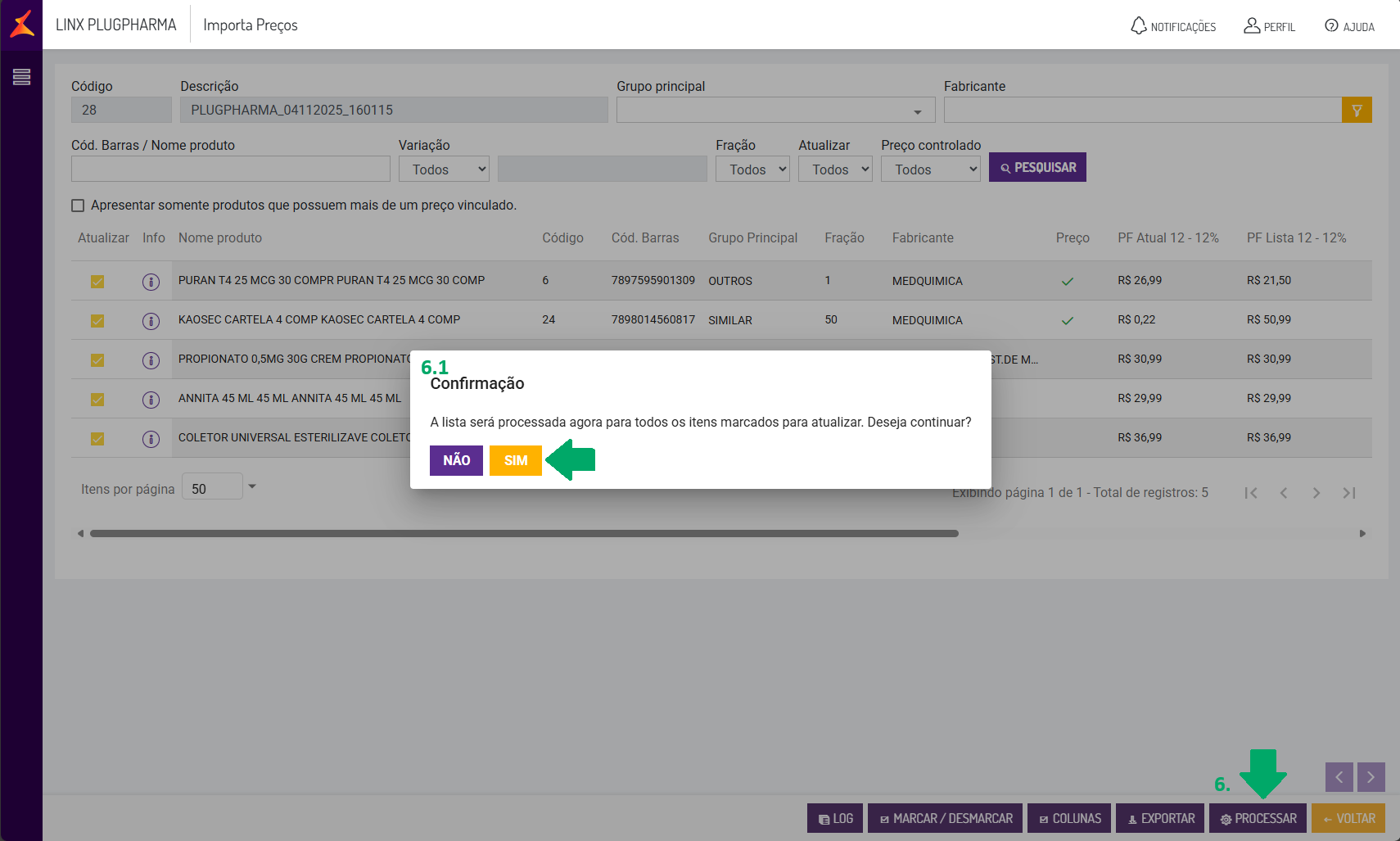Open the Perfil user menu
1400x841 pixels.
pos(1269,26)
